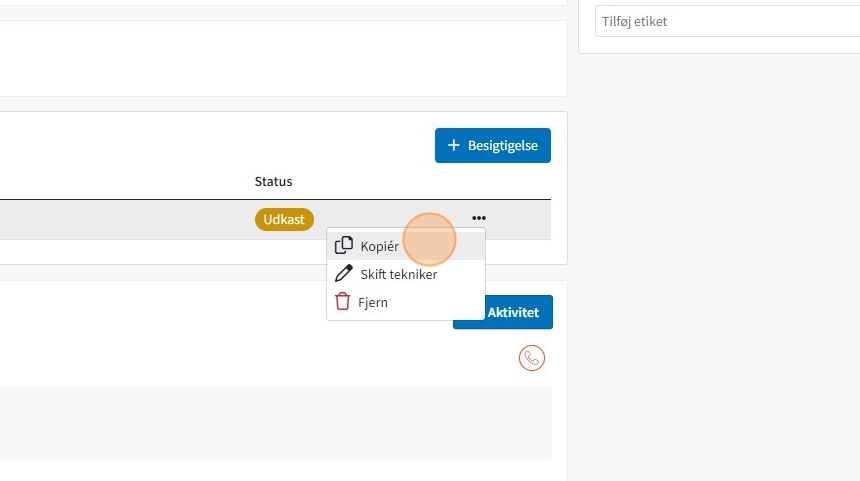Click the Kopiér label text
Viewport: 860px width, 481px height.
coord(380,246)
